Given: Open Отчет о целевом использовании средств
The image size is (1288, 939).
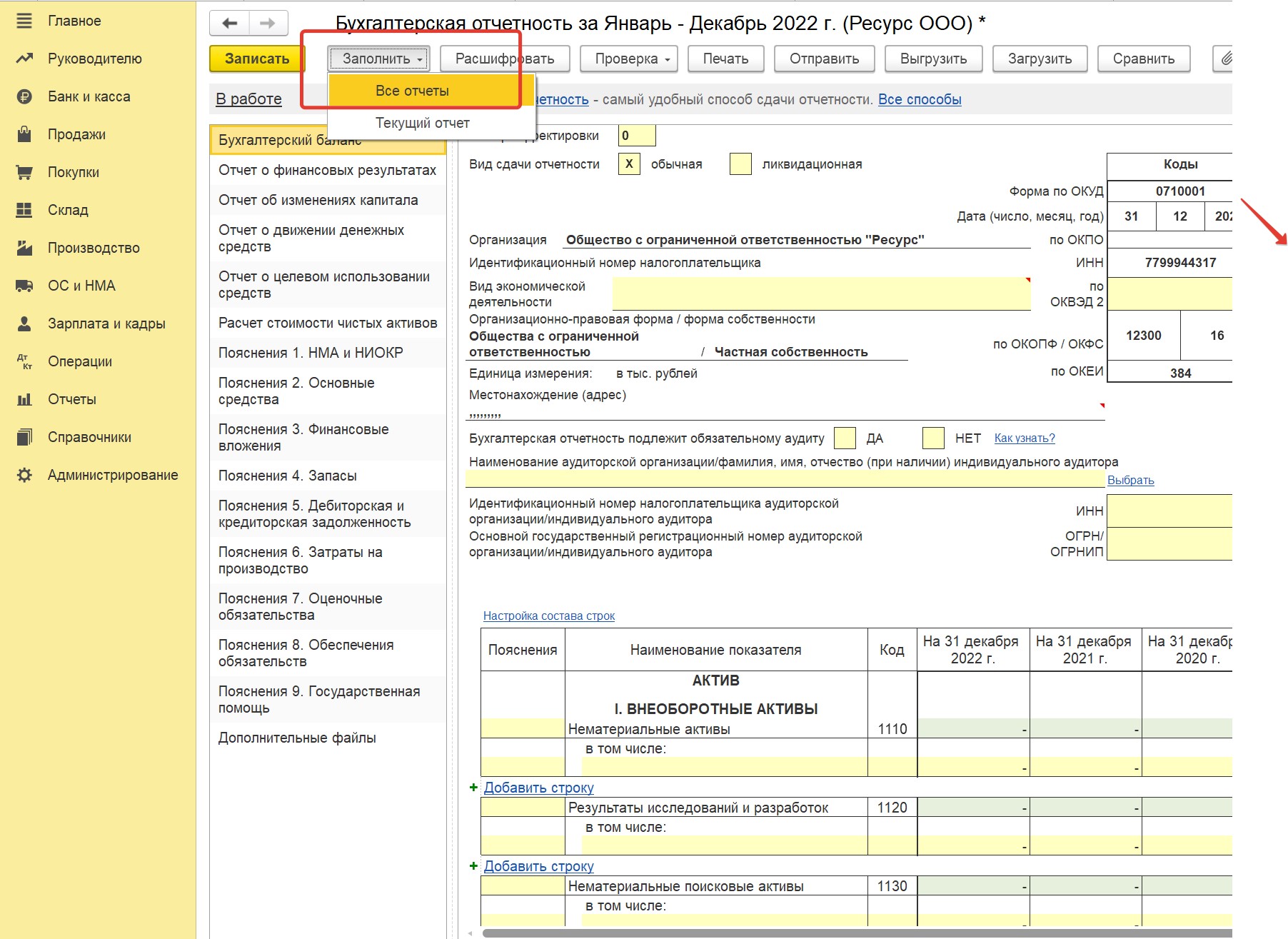Looking at the screenshot, I should (327, 285).
